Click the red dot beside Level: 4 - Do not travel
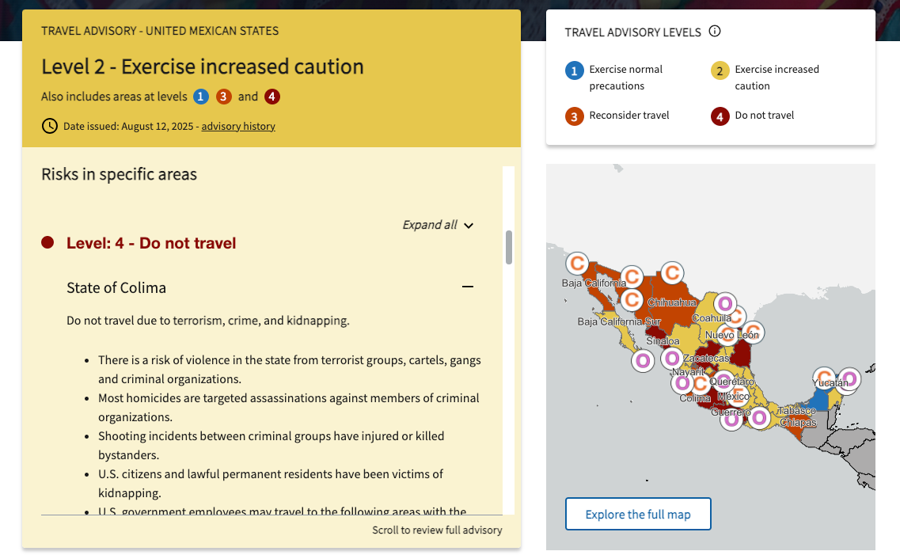900x555 pixels. pyautogui.click(x=48, y=243)
